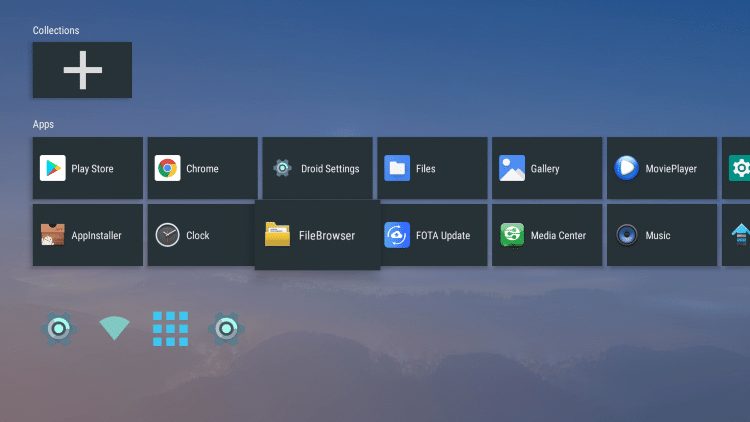Open MoviePlayer app tile

(x=662, y=168)
